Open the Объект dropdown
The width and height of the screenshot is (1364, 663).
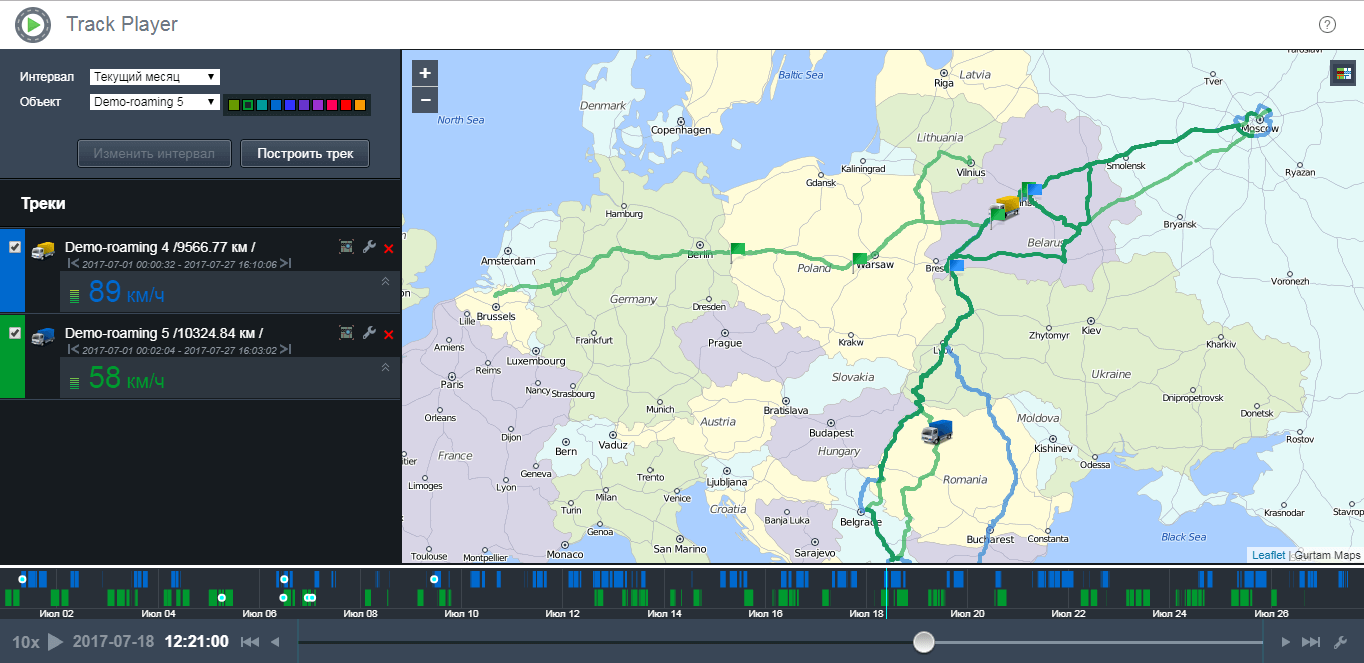(x=154, y=102)
